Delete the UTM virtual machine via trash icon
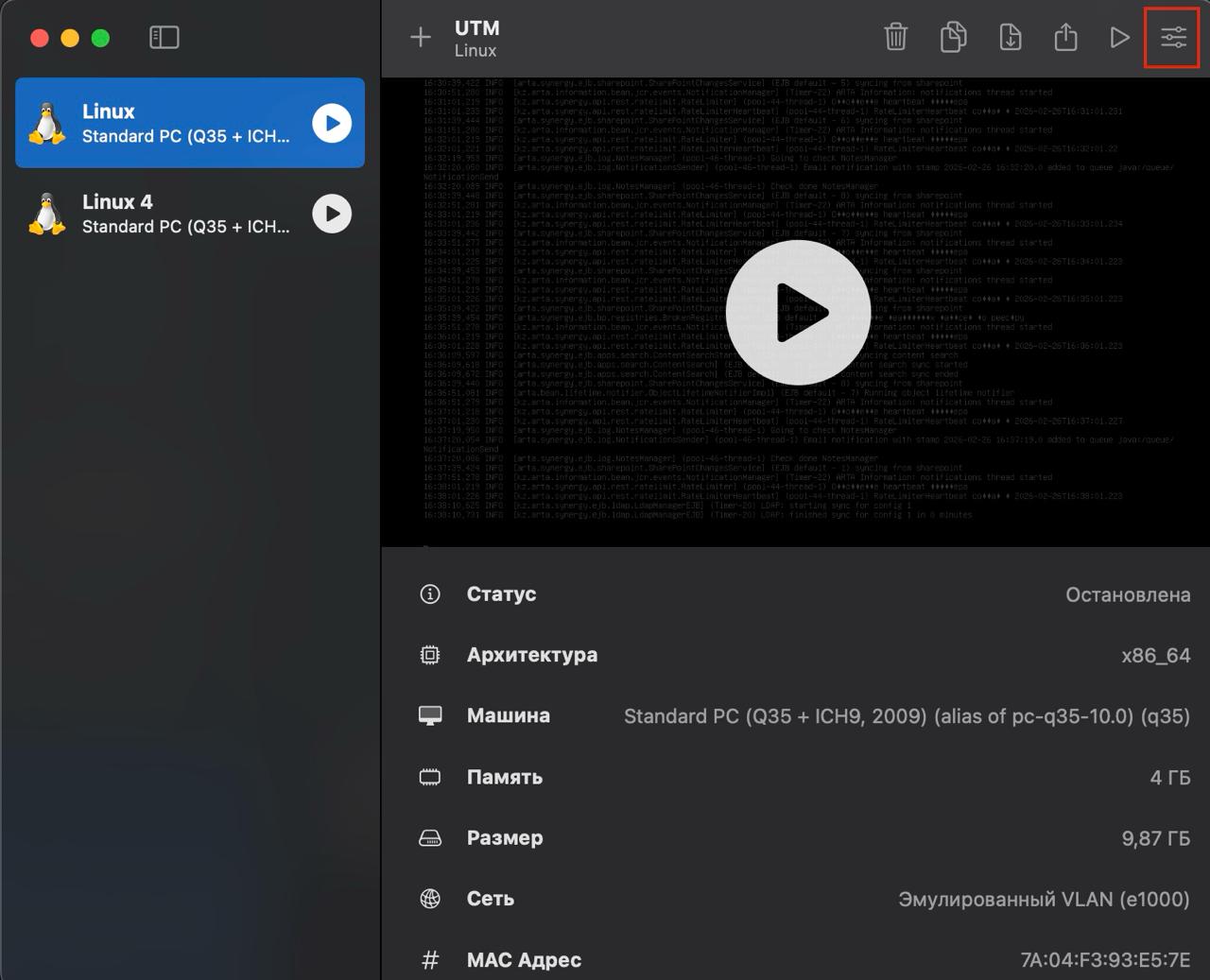1210x980 pixels. (895, 38)
